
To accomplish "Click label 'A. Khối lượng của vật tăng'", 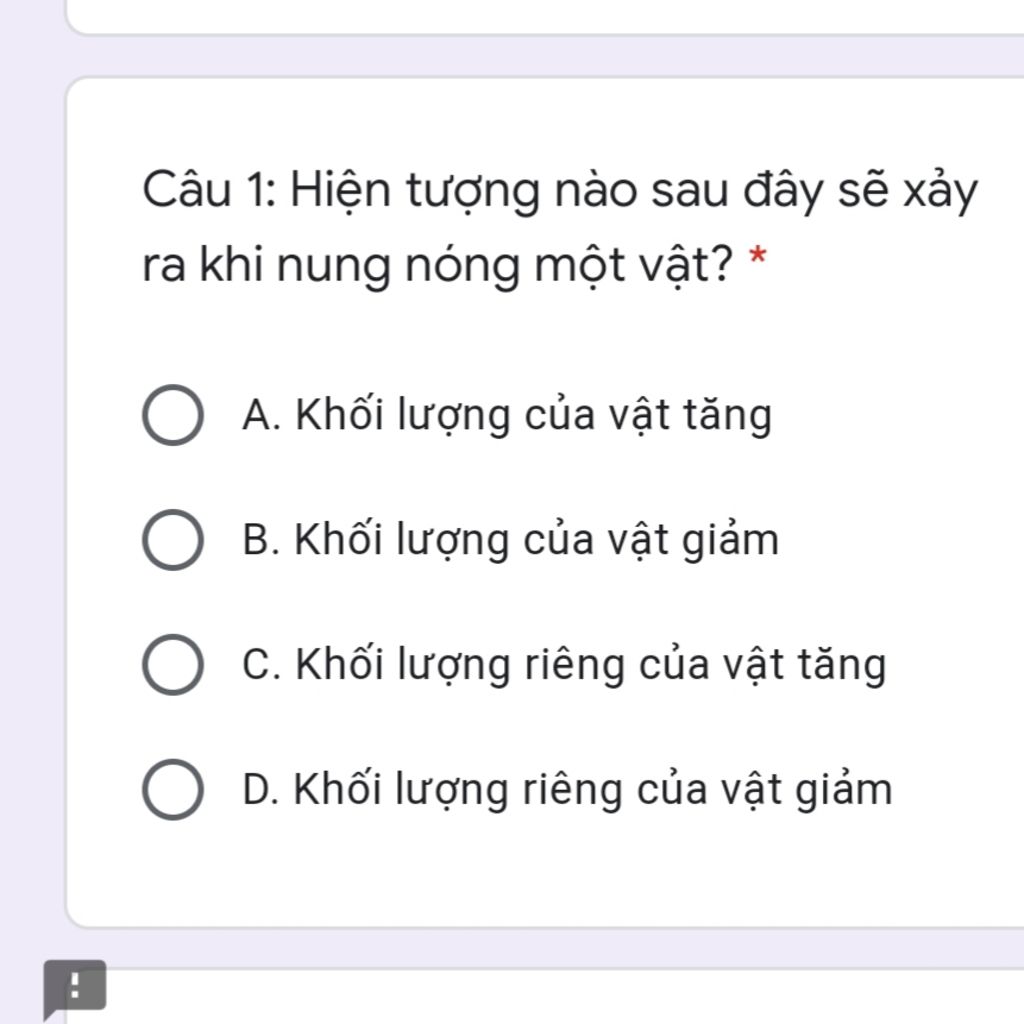I will (x=507, y=415).
